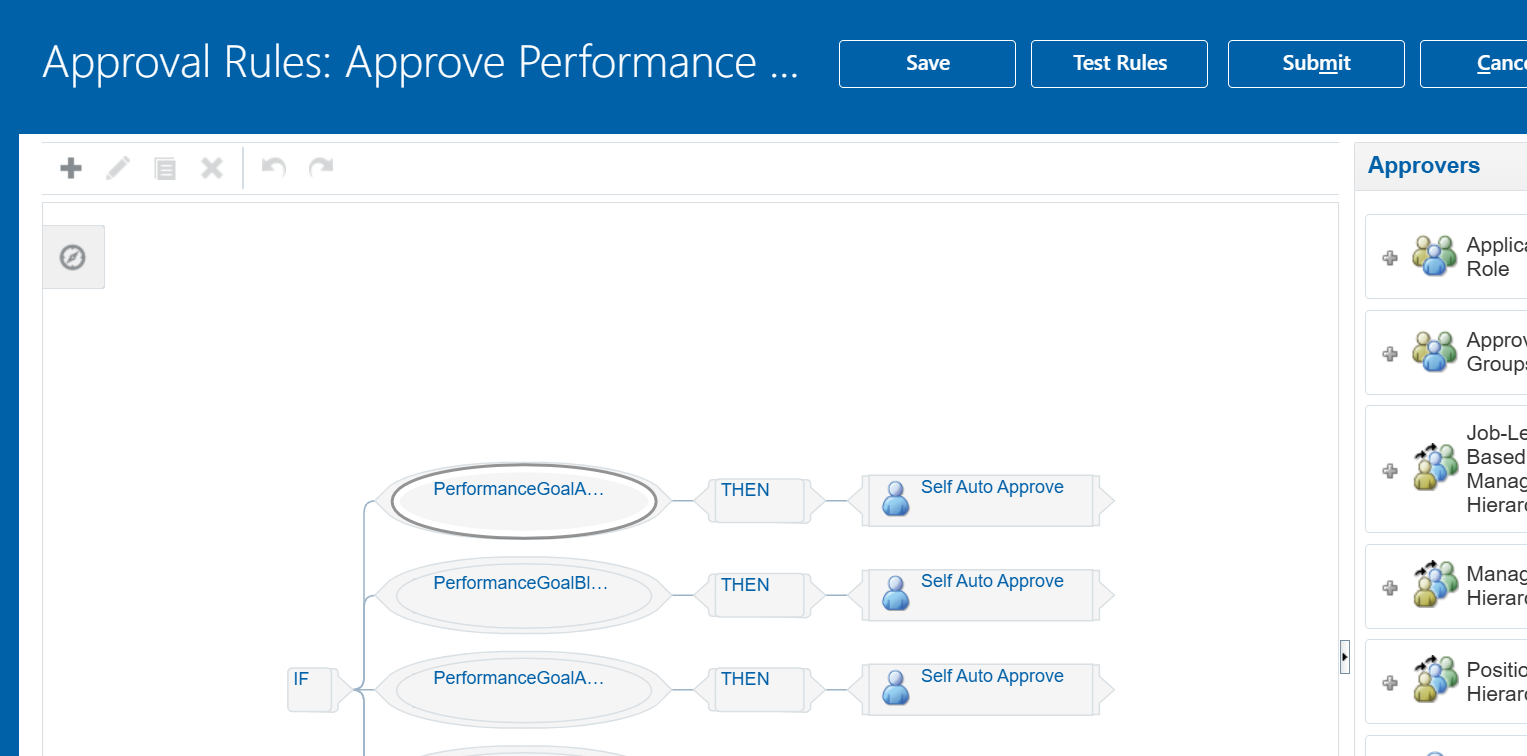The image size is (1527, 756).
Task: Click the plus sign beside Job-Level Based hierarchy
Action: tap(1389, 470)
